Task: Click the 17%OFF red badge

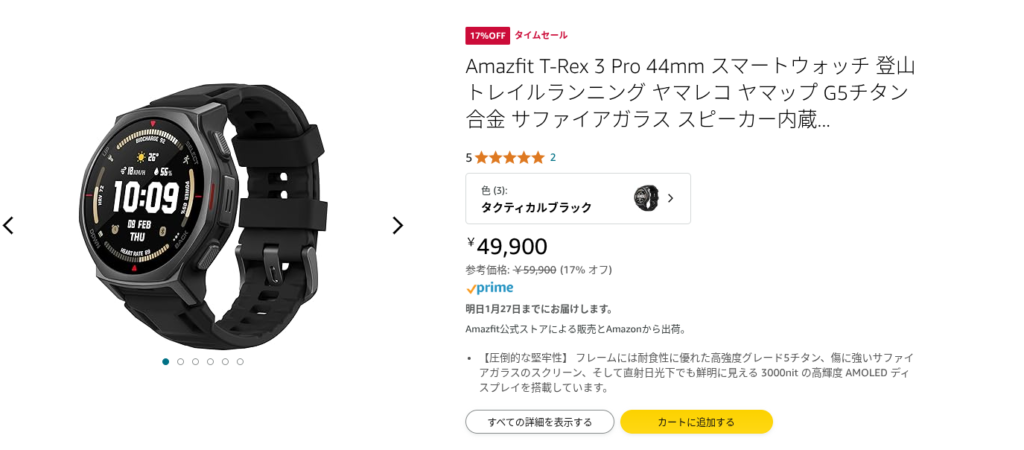Action: point(487,35)
